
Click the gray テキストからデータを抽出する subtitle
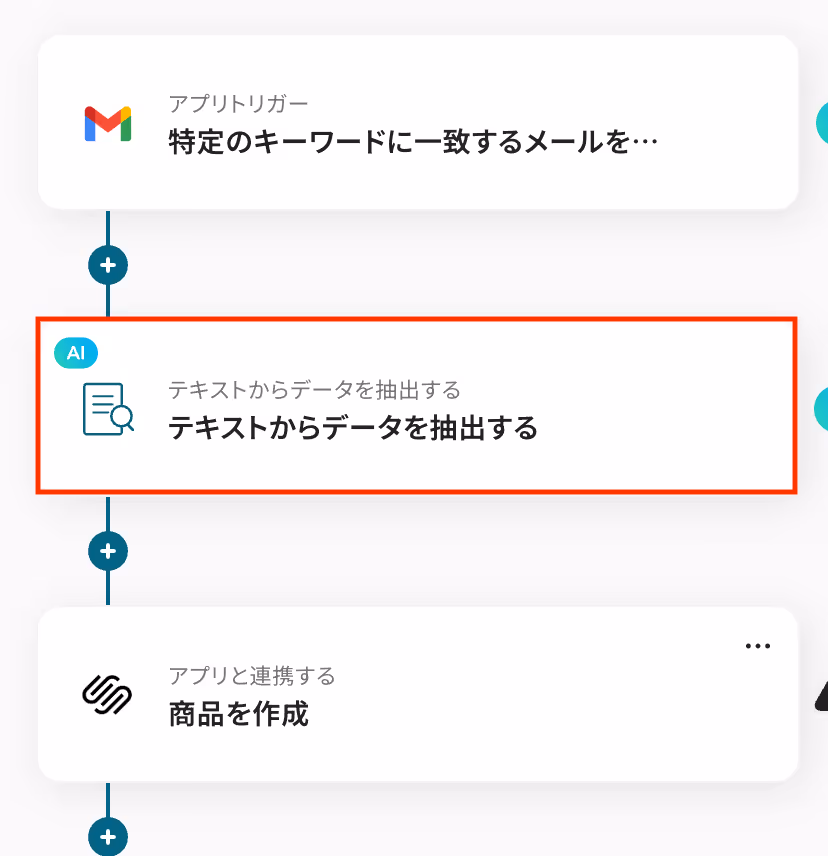point(314,390)
